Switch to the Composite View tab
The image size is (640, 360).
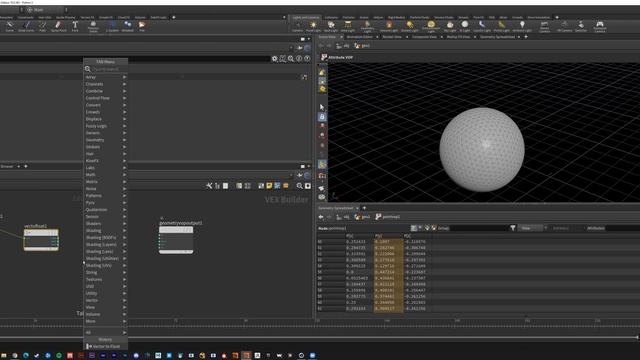point(424,37)
